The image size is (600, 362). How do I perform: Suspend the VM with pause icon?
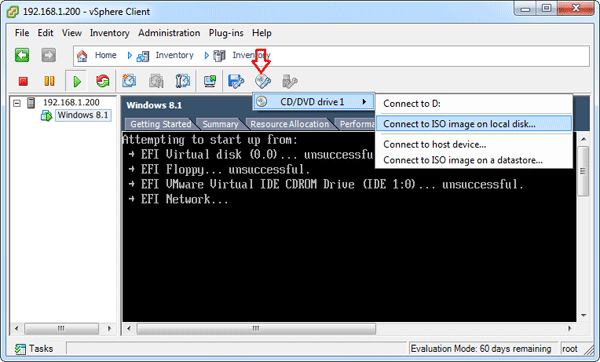click(x=49, y=81)
